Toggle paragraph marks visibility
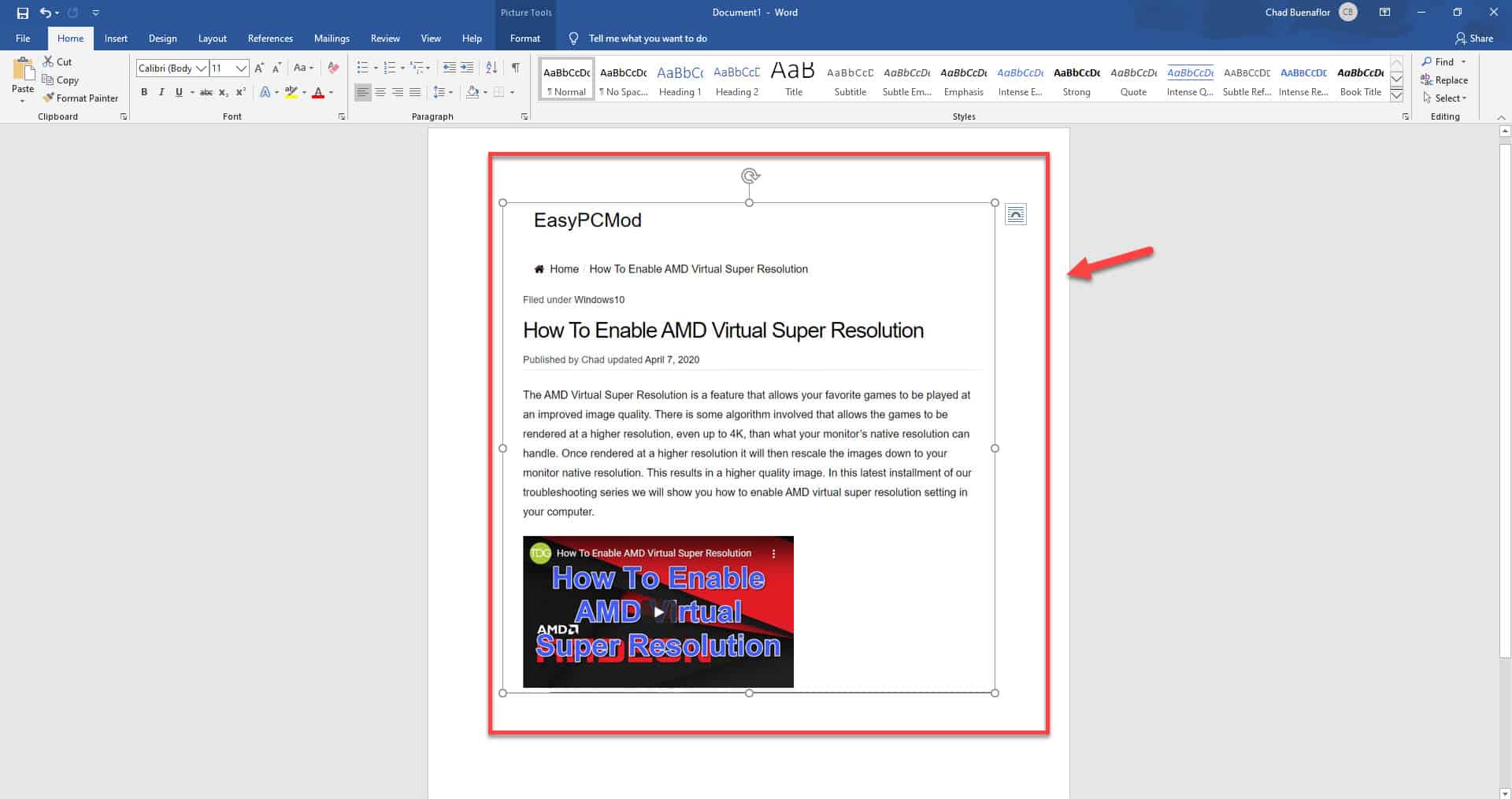Viewport: 1512px width, 799px height. 516,68
